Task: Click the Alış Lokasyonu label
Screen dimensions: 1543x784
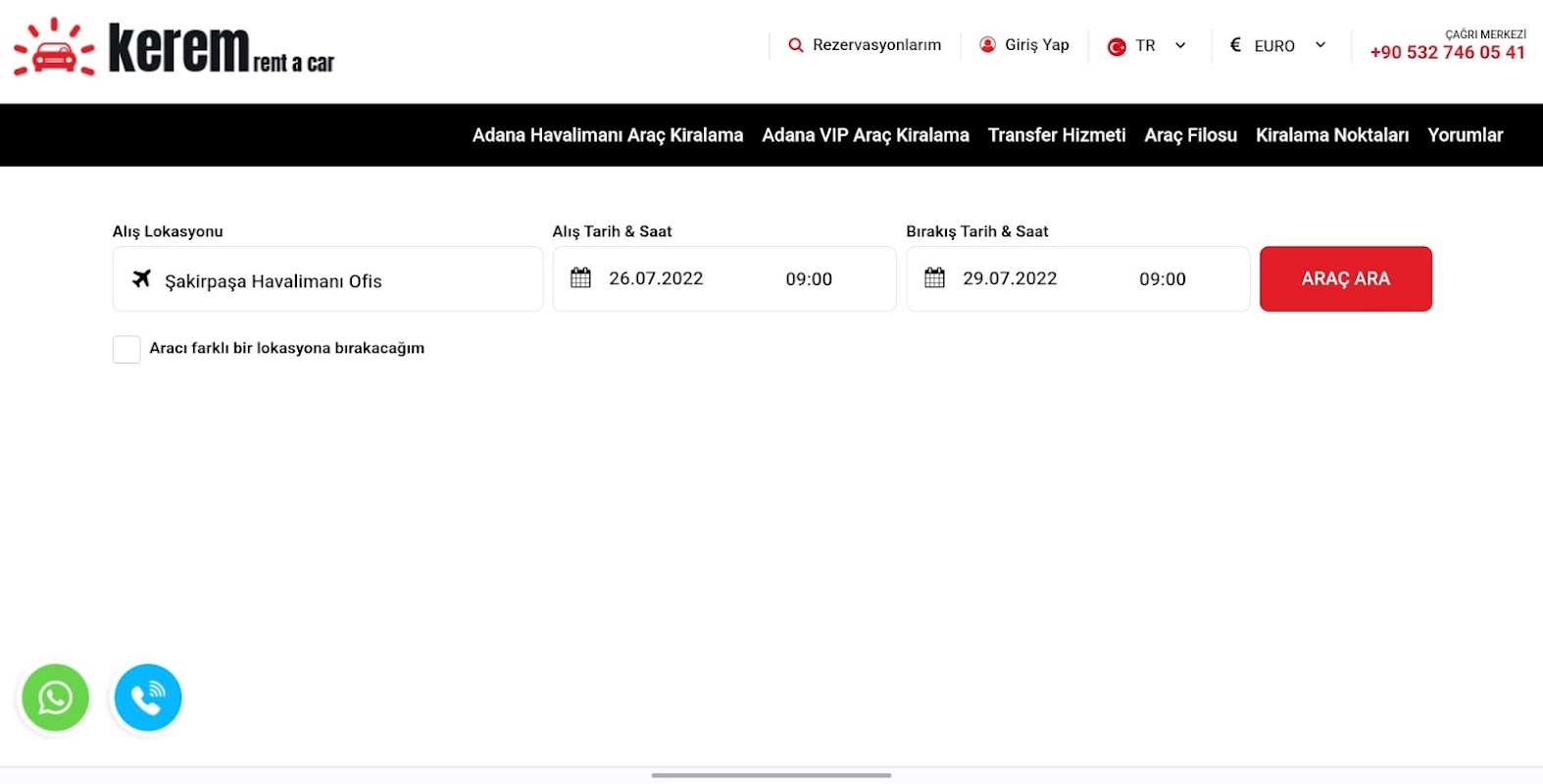Action: pyautogui.click(x=168, y=232)
